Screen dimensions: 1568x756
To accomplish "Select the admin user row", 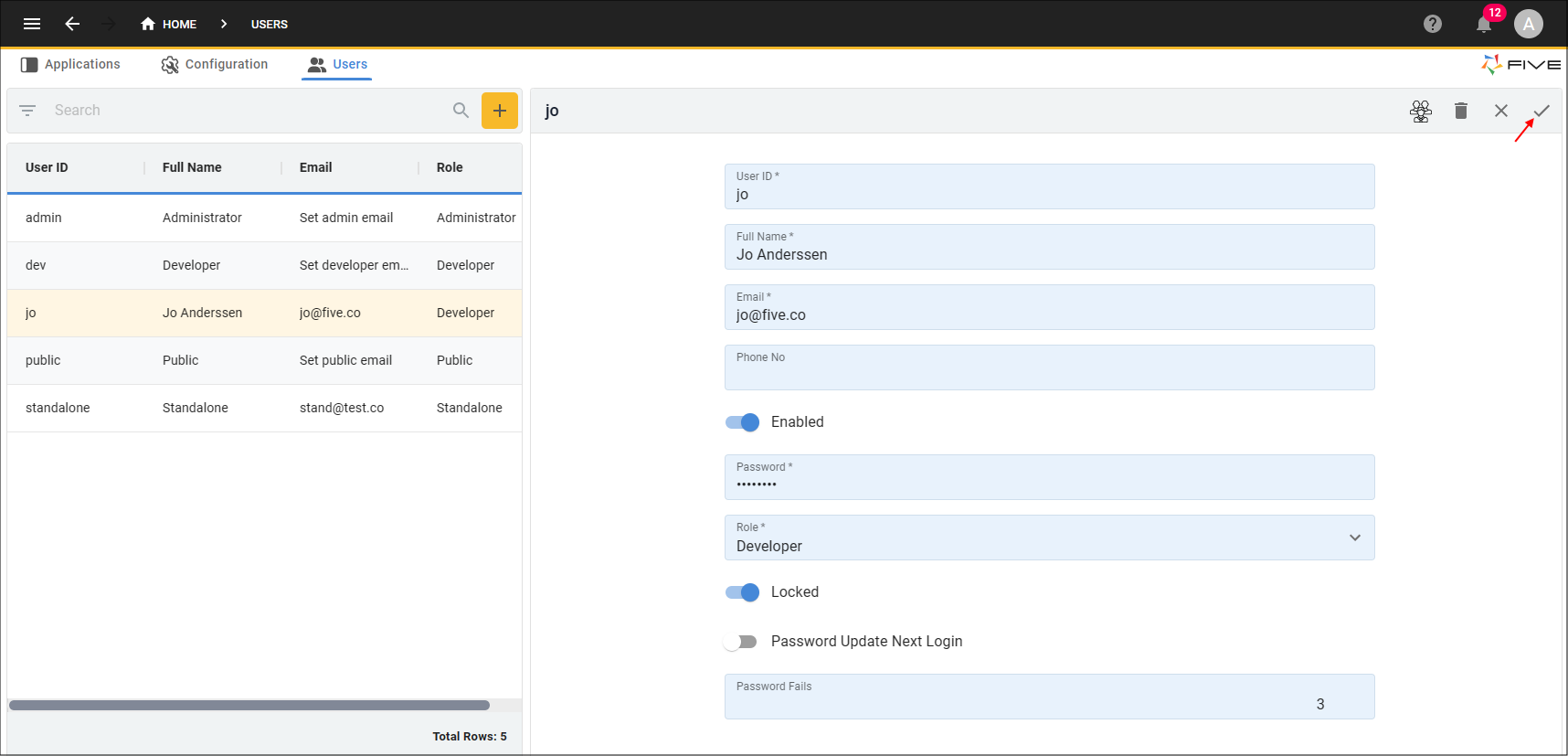I will 264,218.
